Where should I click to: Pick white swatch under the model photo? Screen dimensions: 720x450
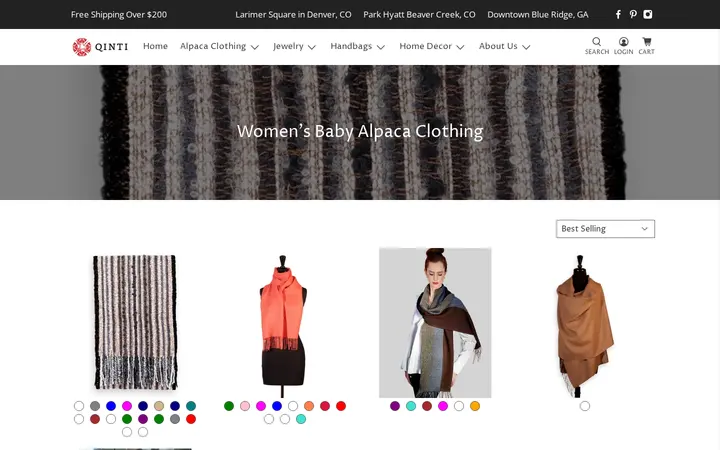tap(459, 406)
